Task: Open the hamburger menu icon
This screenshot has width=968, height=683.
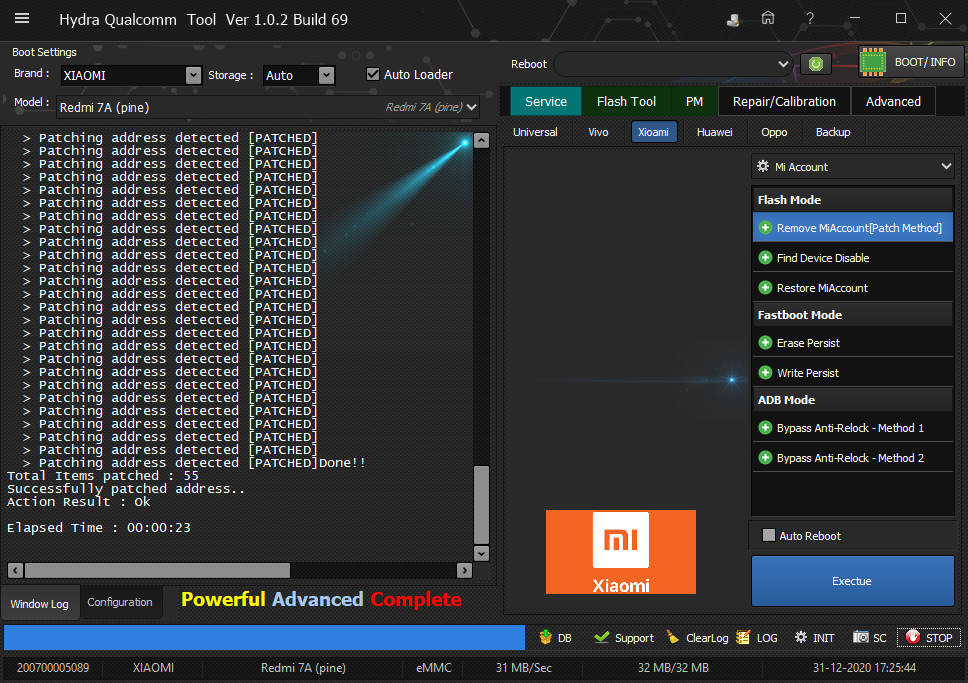Action: point(22,18)
